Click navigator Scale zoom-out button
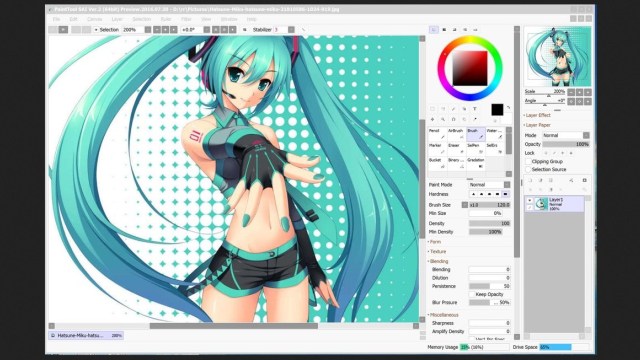The image size is (640, 360). click(x=571, y=92)
